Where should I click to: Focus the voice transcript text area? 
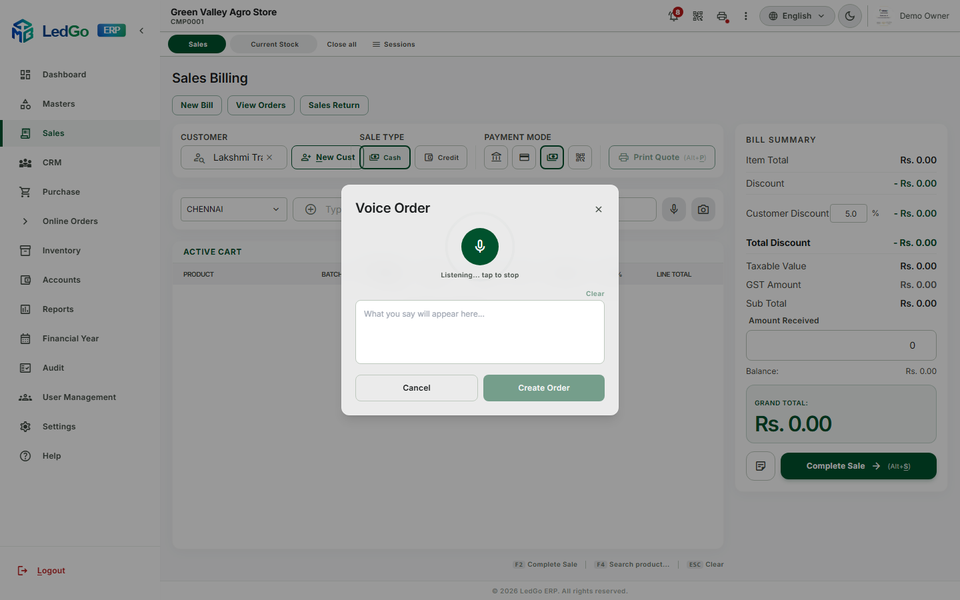pyautogui.click(x=479, y=332)
